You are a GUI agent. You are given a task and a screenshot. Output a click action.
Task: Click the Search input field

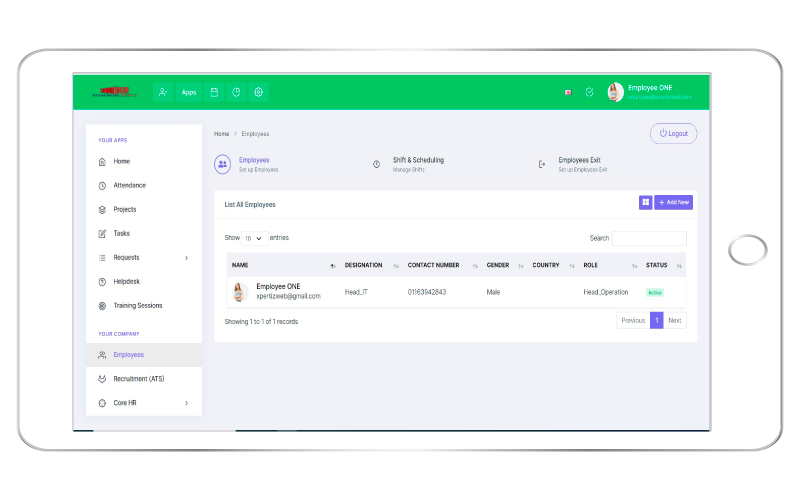[x=649, y=238]
